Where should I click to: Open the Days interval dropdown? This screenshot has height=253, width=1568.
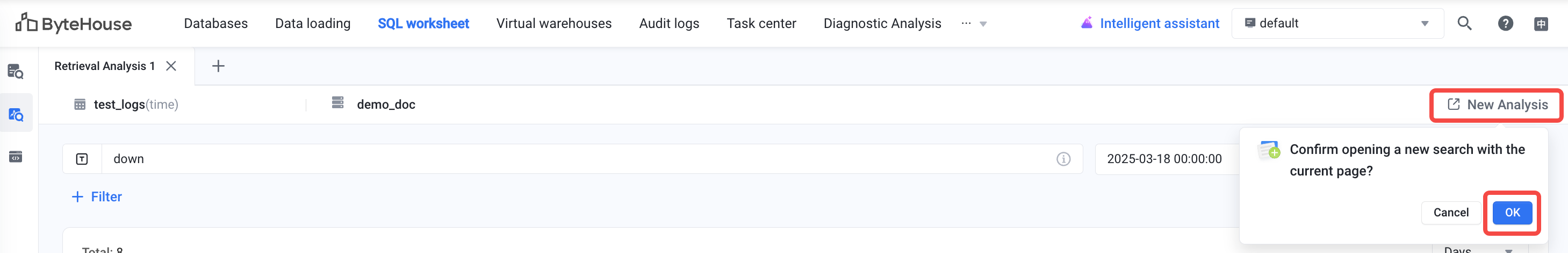coord(1479,249)
